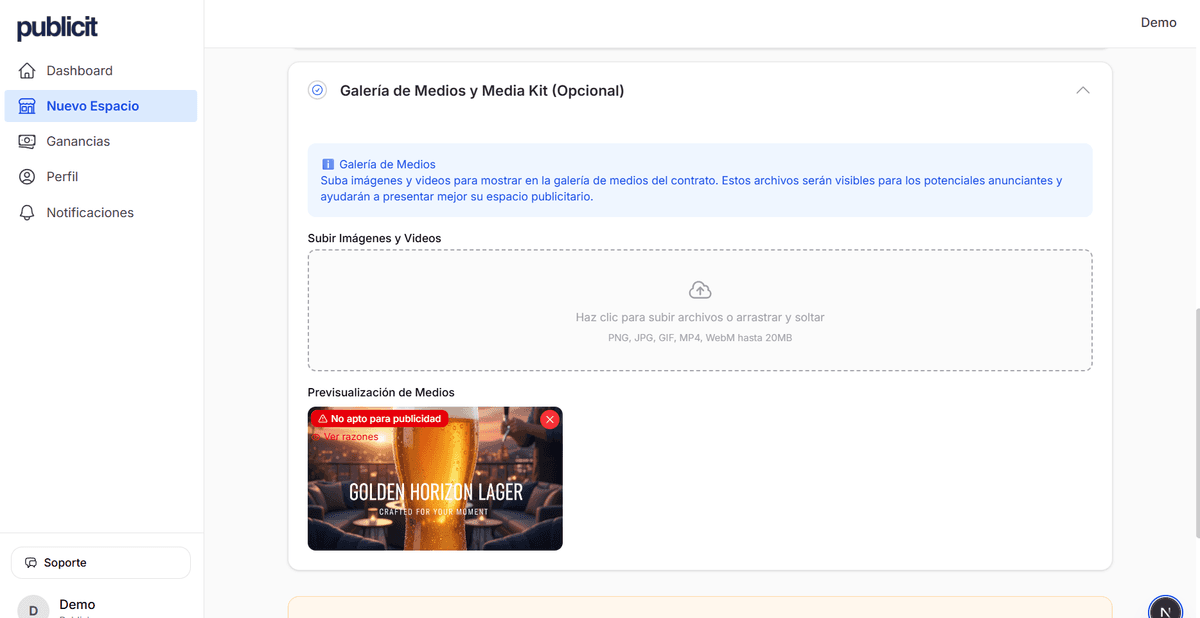1200x618 pixels.
Task: Open notifications with the bell icon
Action: [x=26, y=212]
